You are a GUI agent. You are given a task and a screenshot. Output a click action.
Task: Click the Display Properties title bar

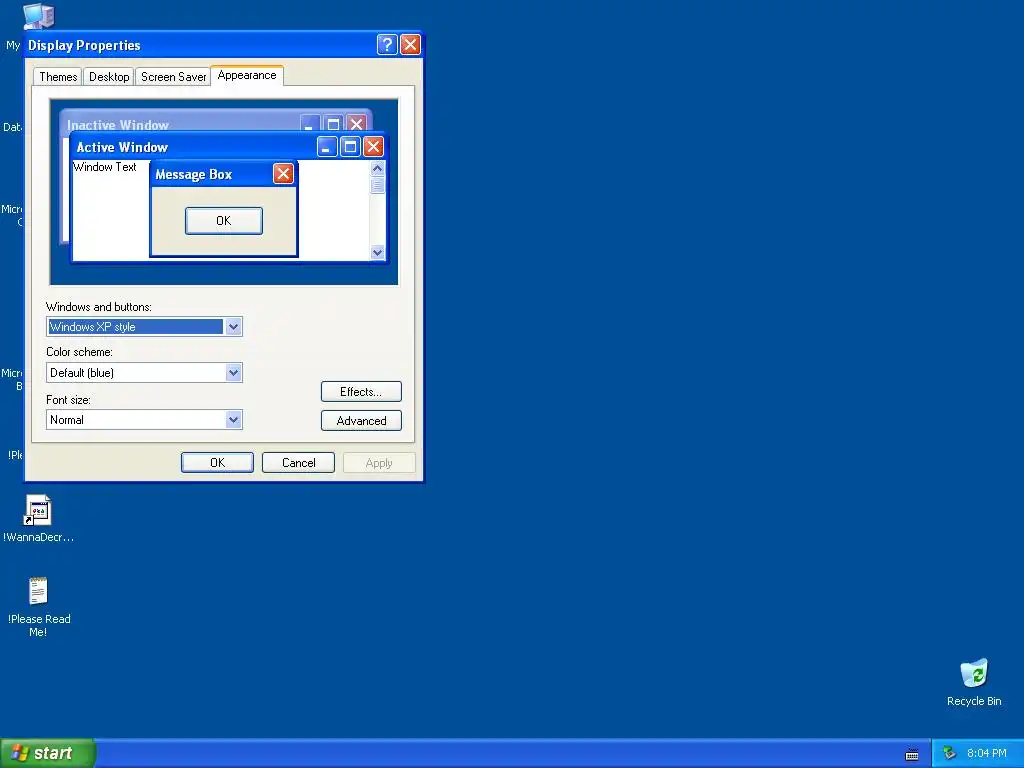tap(223, 44)
